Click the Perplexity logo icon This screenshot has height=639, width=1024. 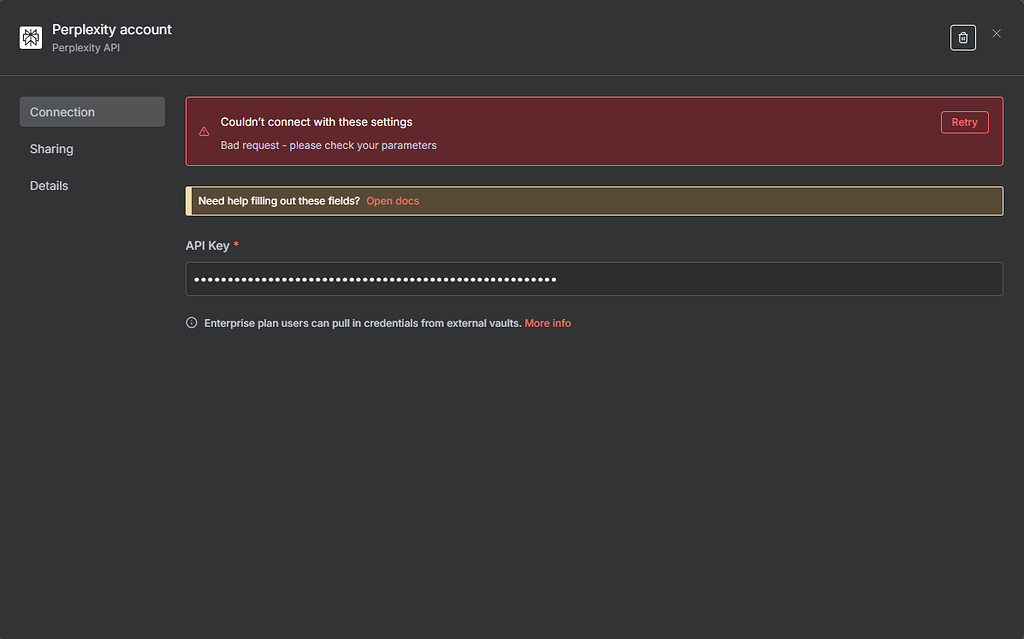(x=30, y=38)
